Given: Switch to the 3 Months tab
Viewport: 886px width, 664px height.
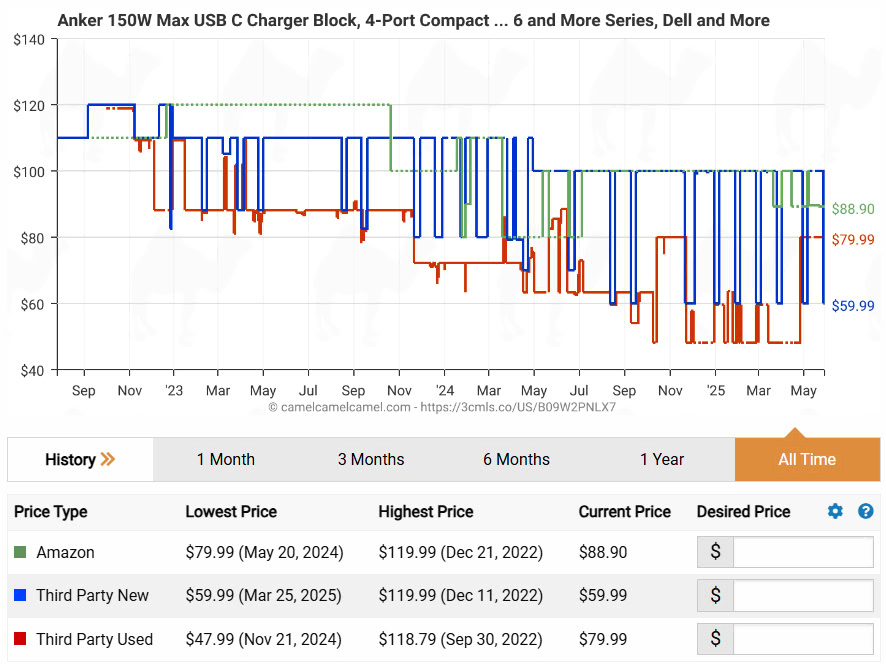Looking at the screenshot, I should [371, 460].
